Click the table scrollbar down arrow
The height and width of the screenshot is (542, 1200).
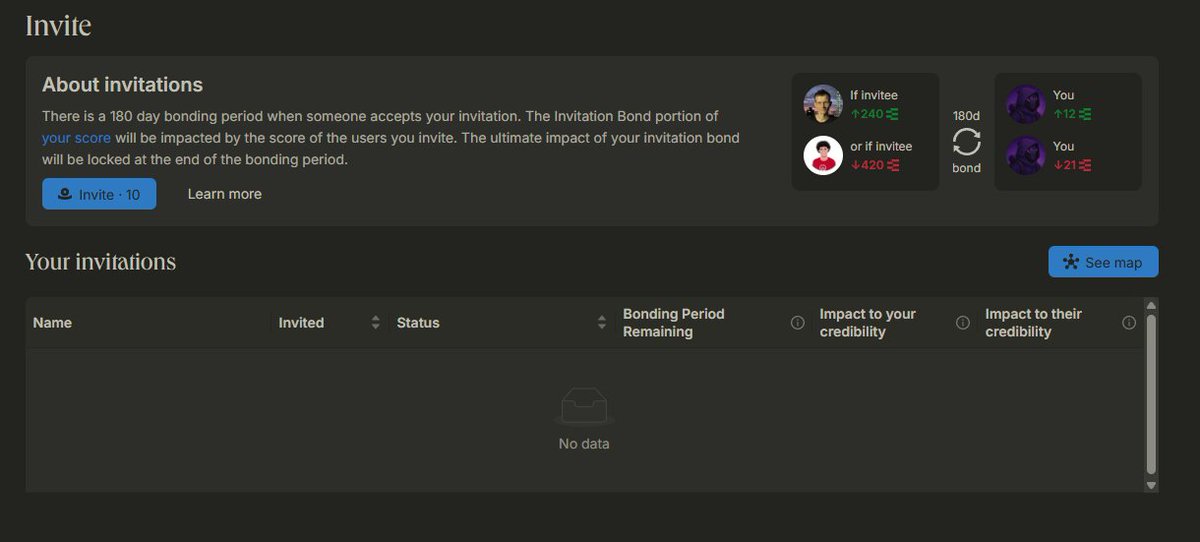click(x=1151, y=485)
